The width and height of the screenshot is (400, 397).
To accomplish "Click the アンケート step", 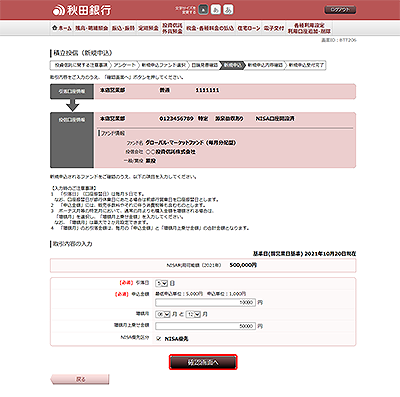I will 125,65.
